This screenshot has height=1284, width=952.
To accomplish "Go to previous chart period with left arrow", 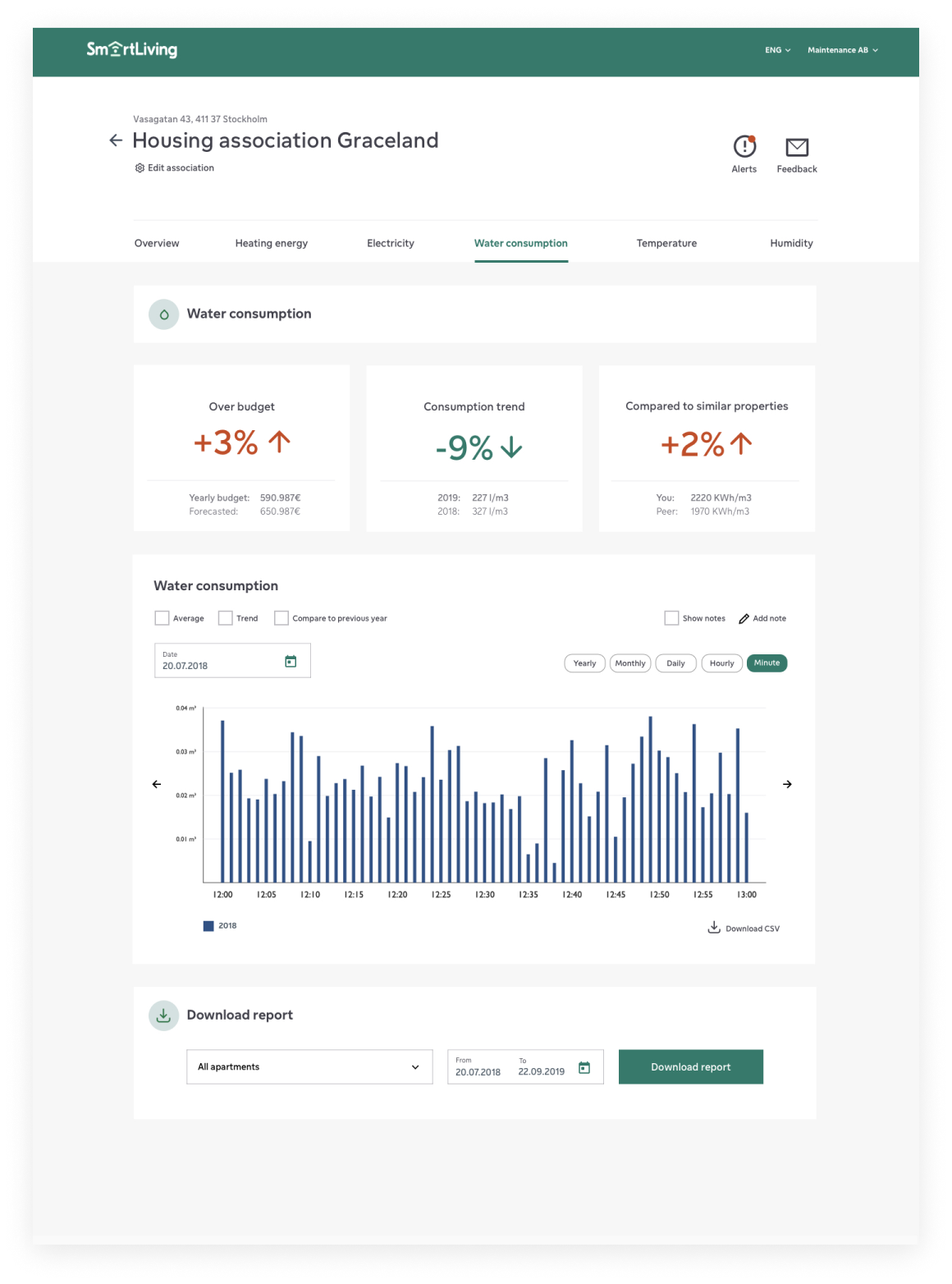I will coord(157,785).
